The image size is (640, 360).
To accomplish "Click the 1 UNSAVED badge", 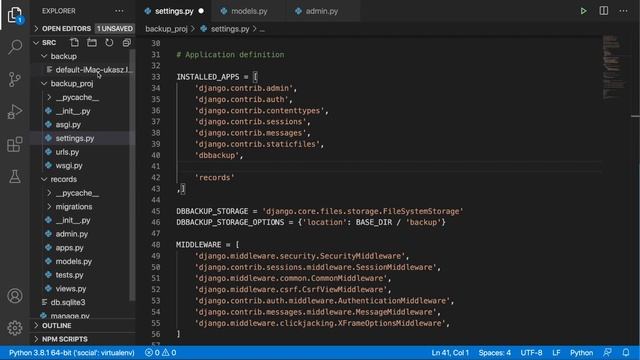I will pyautogui.click(x=115, y=29).
